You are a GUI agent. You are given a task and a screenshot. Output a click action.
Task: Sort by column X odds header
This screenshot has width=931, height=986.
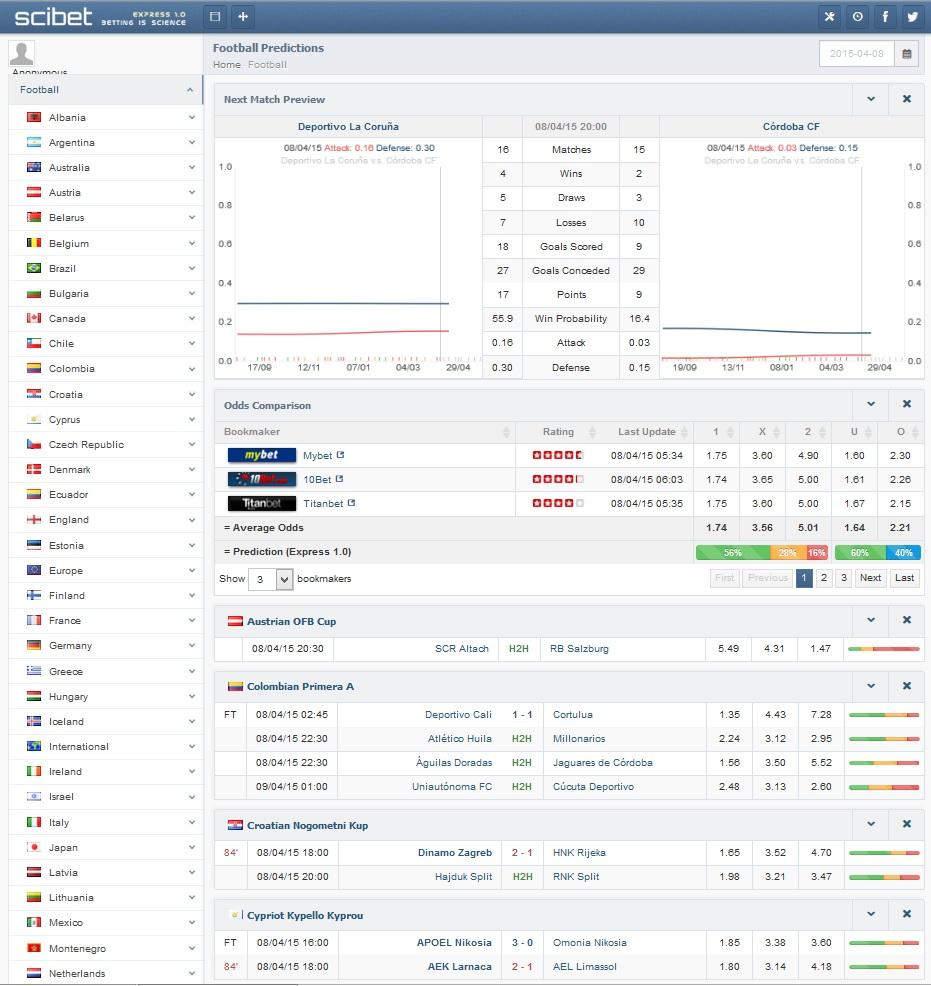tap(762, 432)
